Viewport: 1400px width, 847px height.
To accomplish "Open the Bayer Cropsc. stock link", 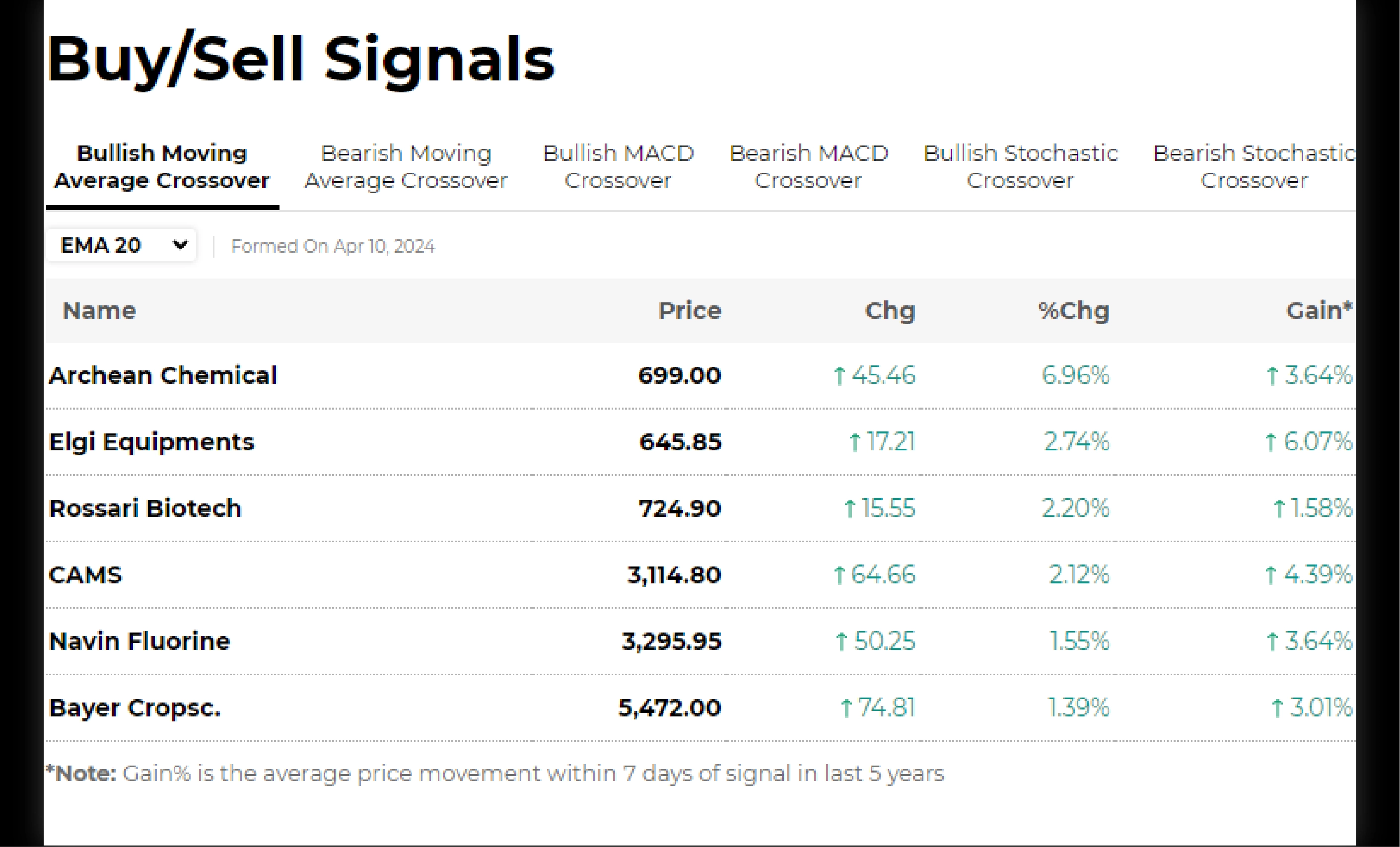I will pyautogui.click(x=135, y=708).
